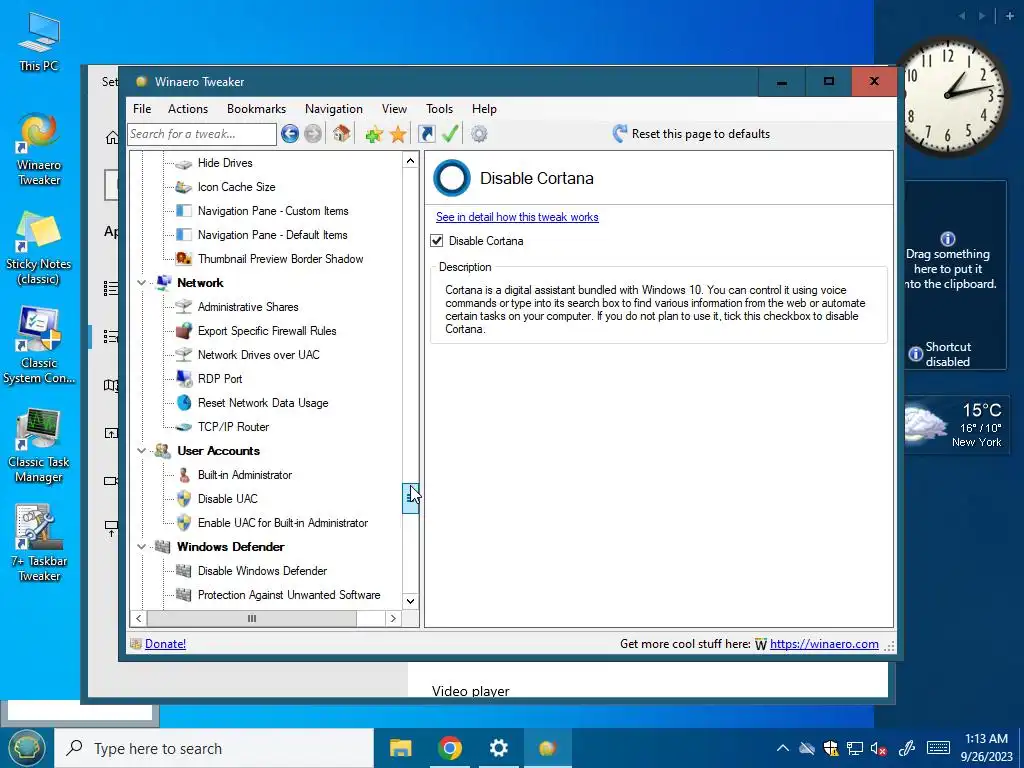
Task: Open the Navigation menu
Action: (x=334, y=109)
